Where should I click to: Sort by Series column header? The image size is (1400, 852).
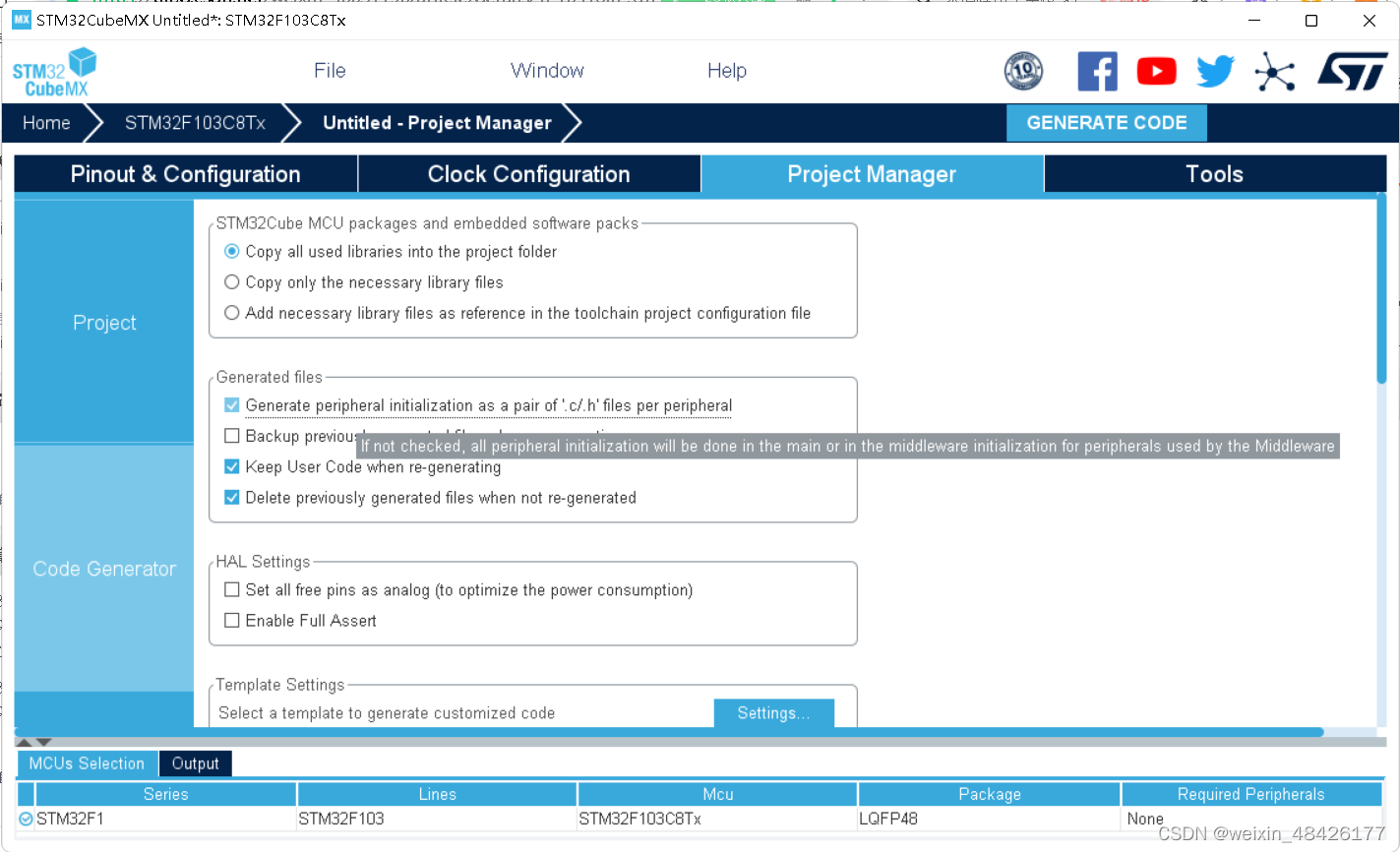165,794
